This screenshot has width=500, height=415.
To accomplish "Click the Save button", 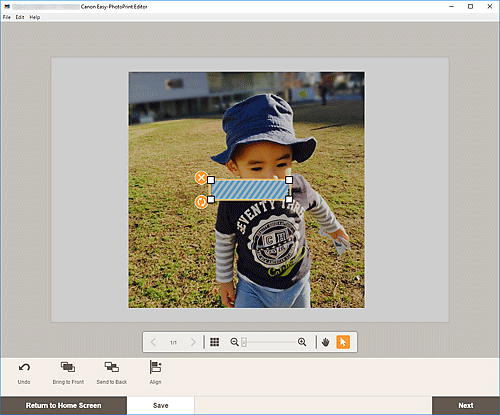I will (x=160, y=405).
